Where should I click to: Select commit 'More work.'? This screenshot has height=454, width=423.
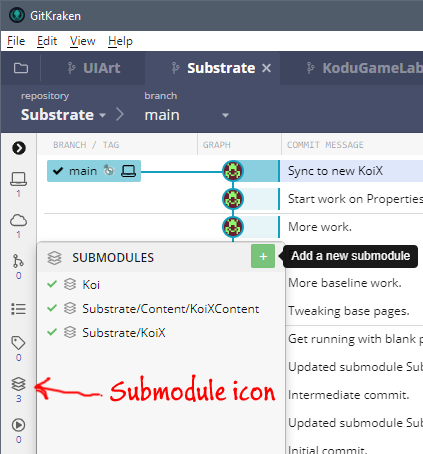pos(320,227)
